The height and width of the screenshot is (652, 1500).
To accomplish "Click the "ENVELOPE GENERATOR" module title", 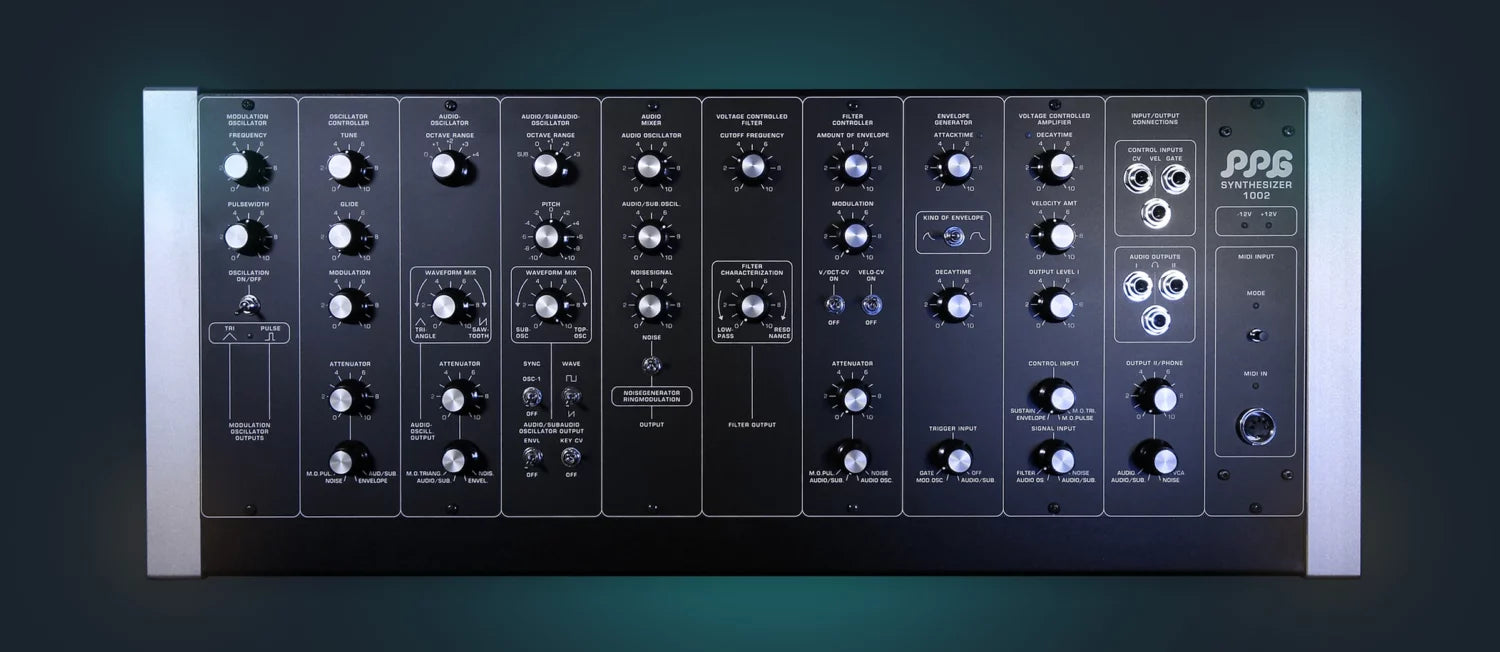I will [x=954, y=120].
